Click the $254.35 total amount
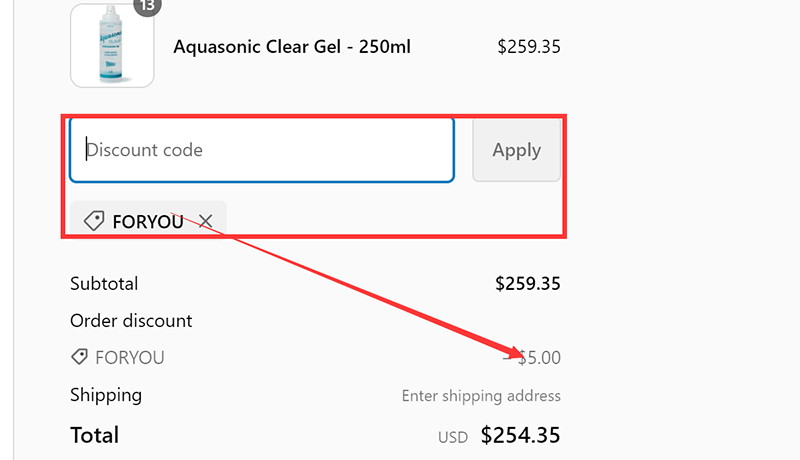 click(520, 435)
